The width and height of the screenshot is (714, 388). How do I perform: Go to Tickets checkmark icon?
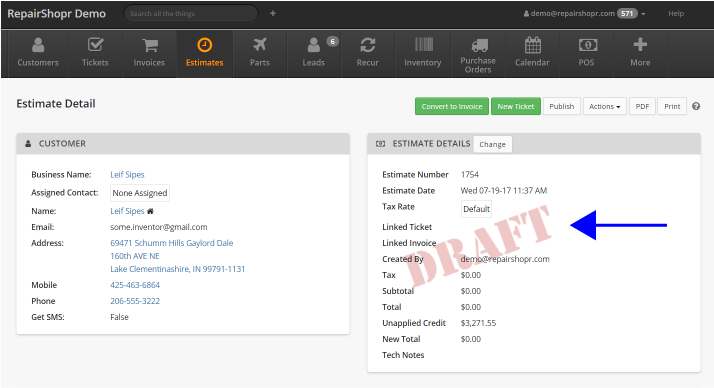(95, 45)
